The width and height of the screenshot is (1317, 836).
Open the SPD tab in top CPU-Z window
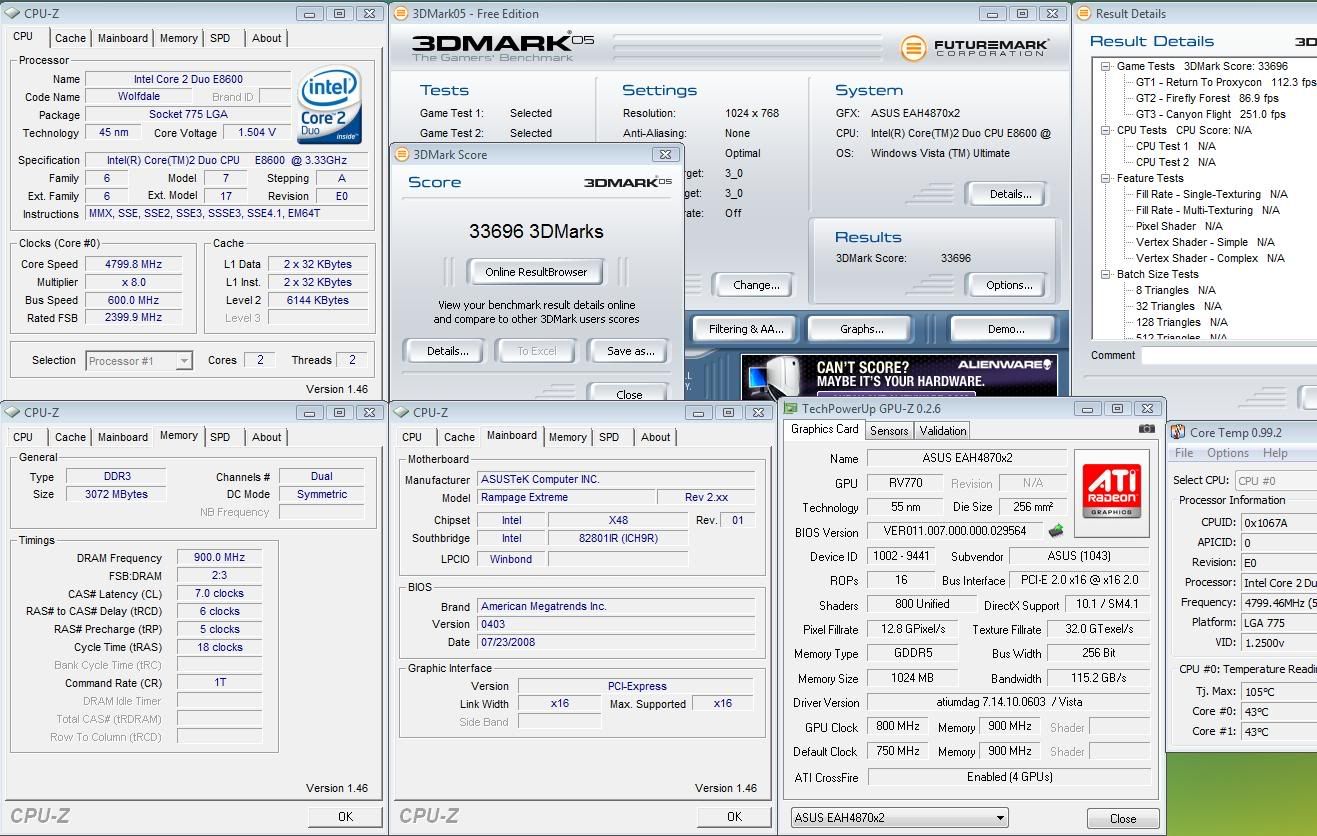pos(220,38)
